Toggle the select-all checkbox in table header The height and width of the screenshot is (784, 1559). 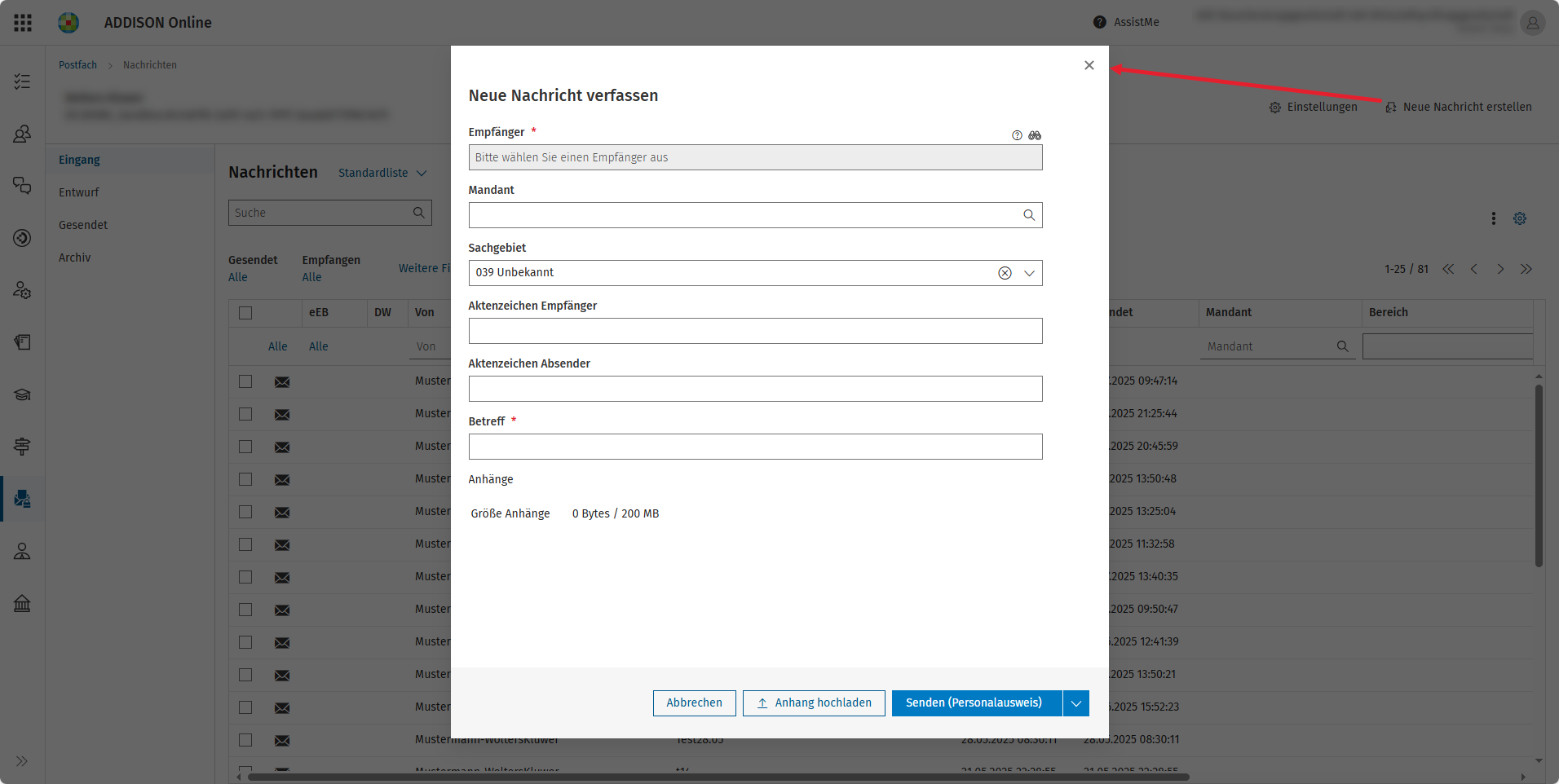pyautogui.click(x=245, y=313)
